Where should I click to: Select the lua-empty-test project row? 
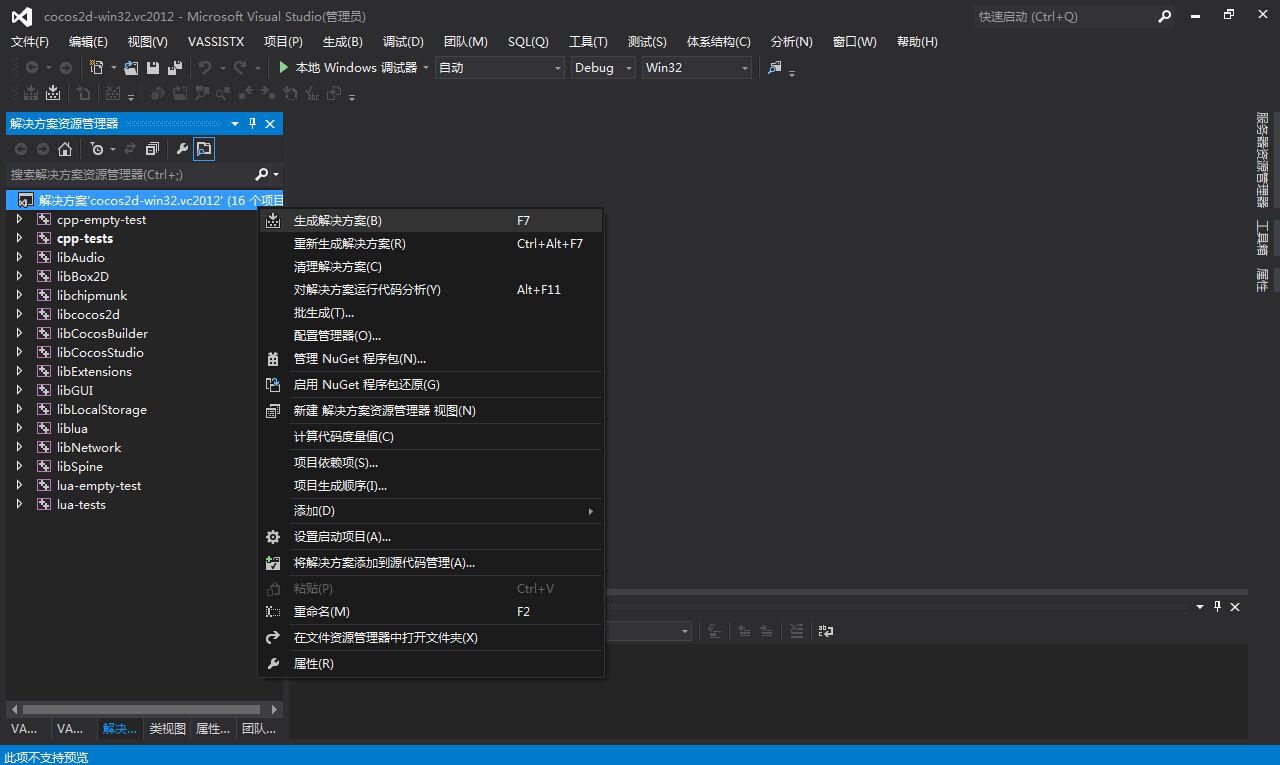coord(99,486)
